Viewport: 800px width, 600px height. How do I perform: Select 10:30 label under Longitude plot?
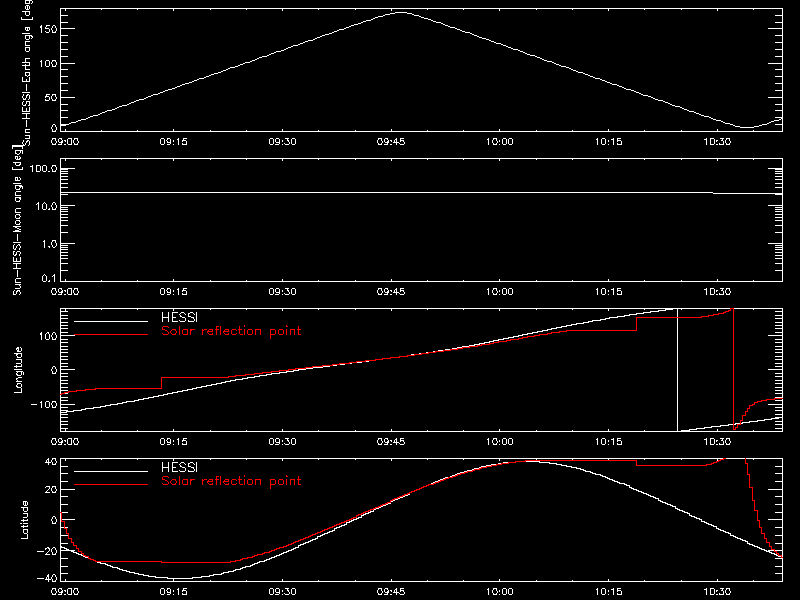(717, 441)
